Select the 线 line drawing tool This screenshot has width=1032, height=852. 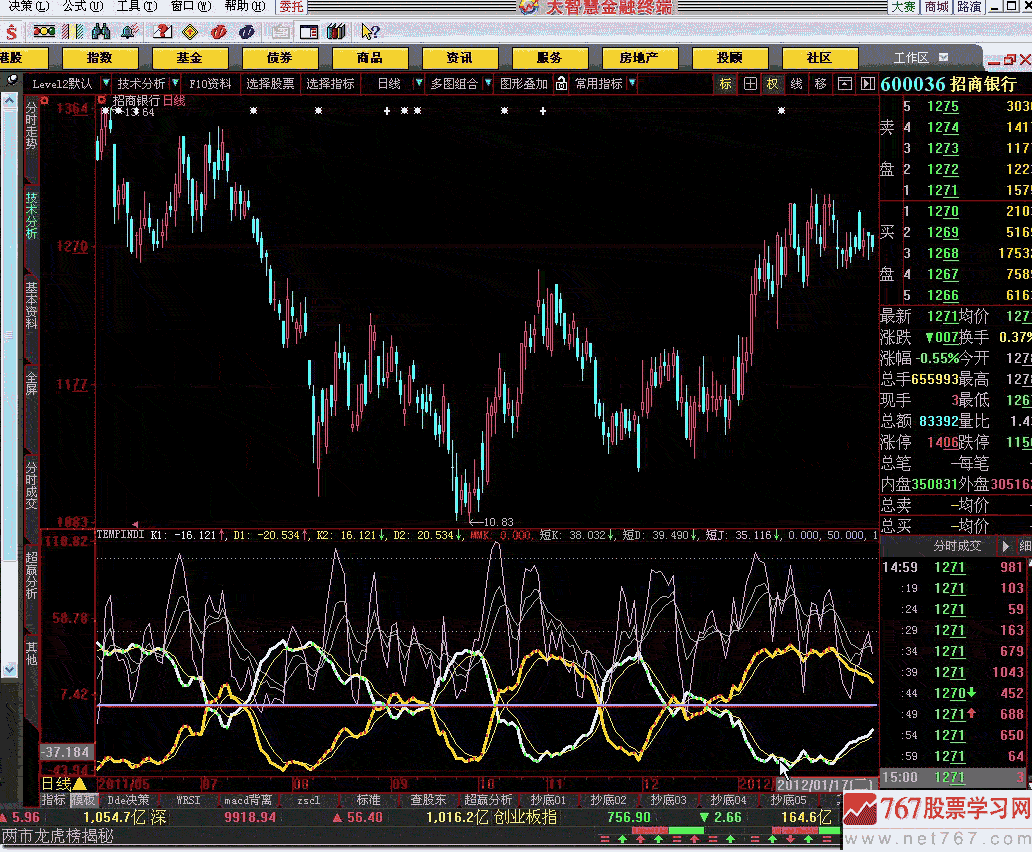coord(796,84)
